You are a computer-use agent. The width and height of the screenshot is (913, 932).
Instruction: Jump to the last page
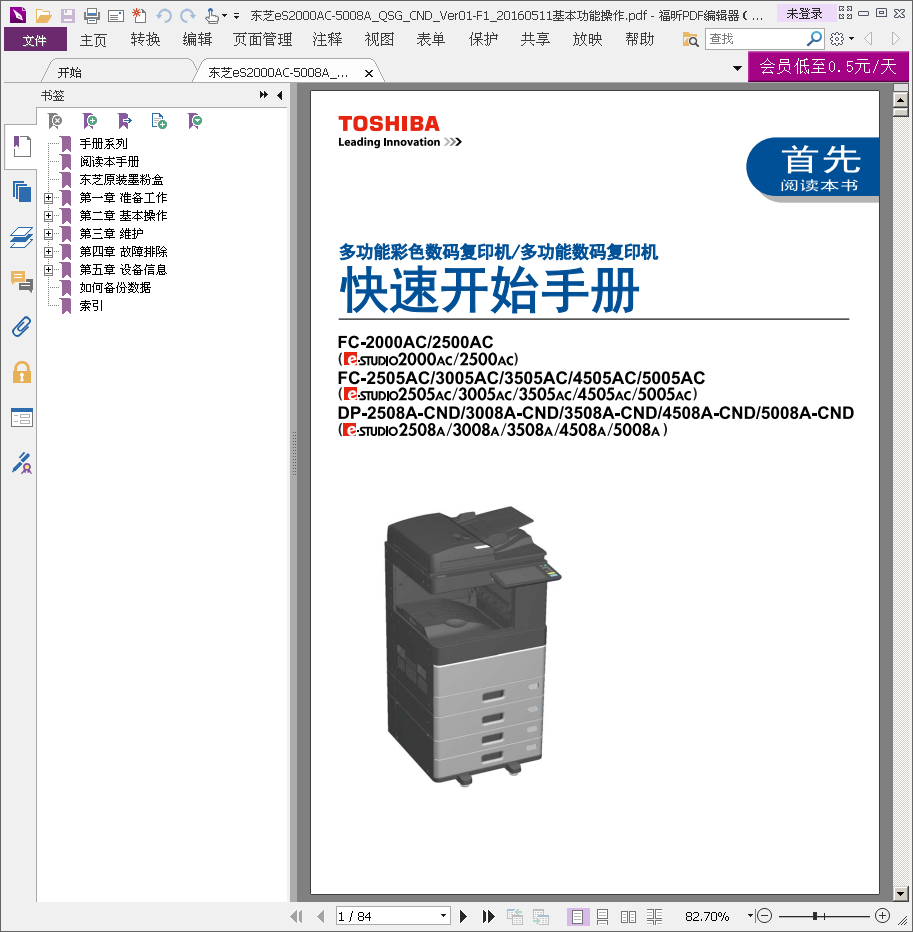click(489, 916)
